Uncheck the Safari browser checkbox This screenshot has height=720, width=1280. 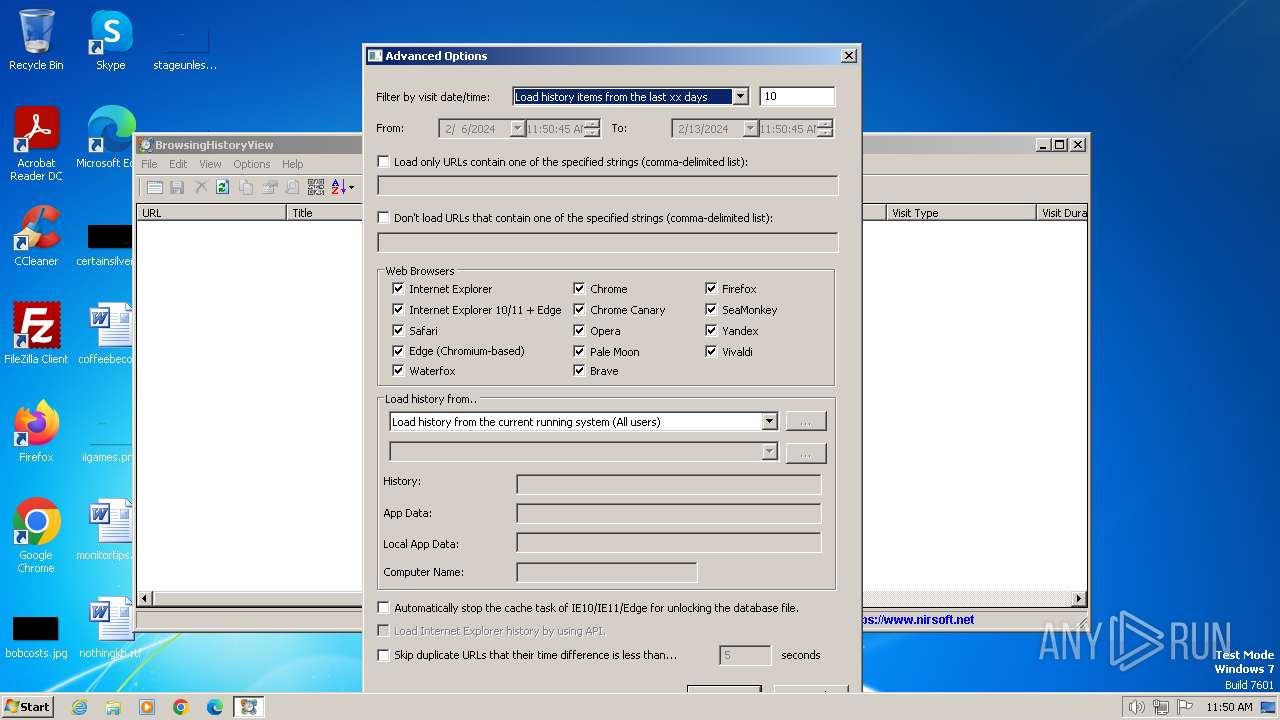(x=398, y=330)
